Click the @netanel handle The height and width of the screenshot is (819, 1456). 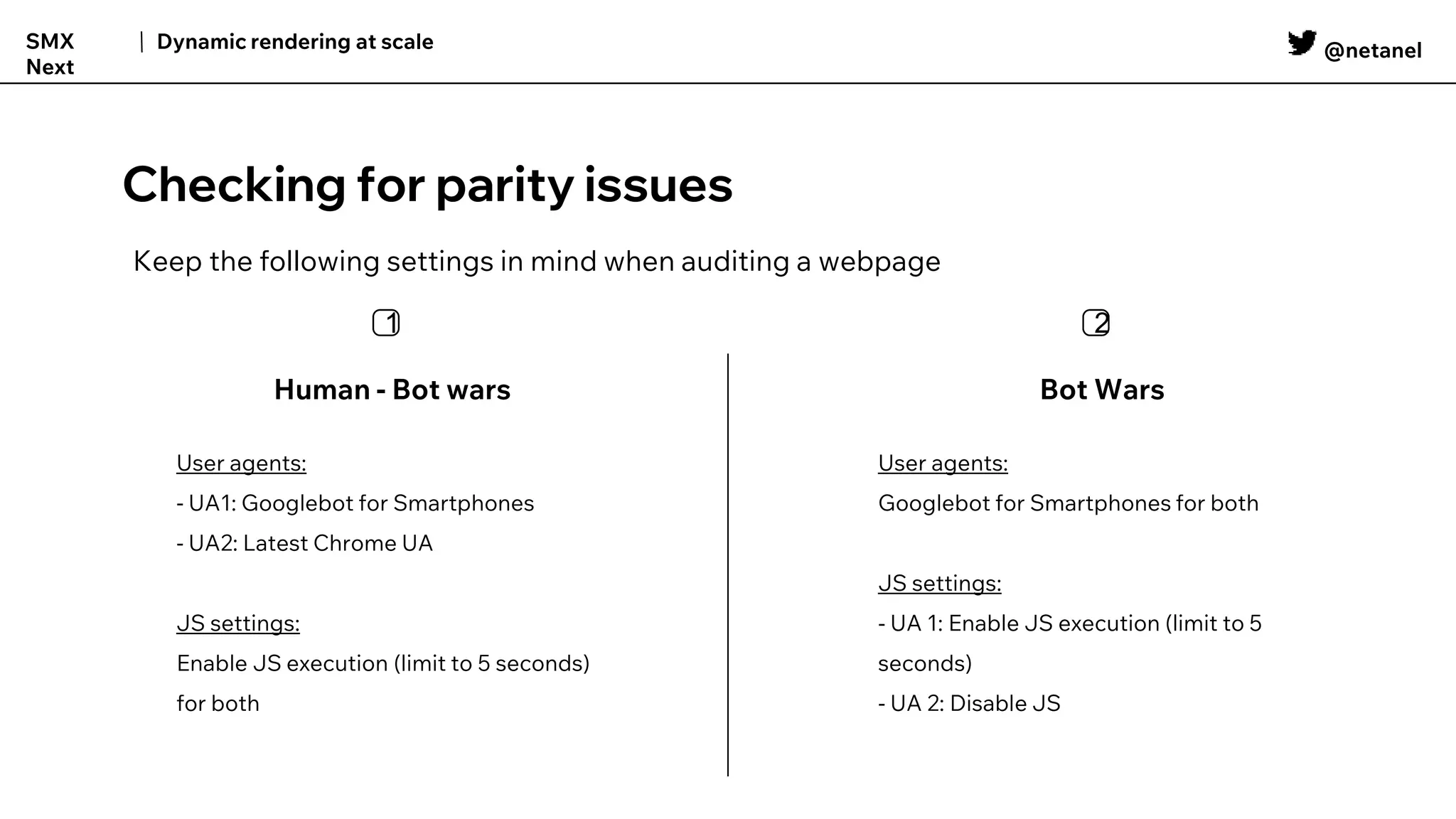[x=1373, y=50]
